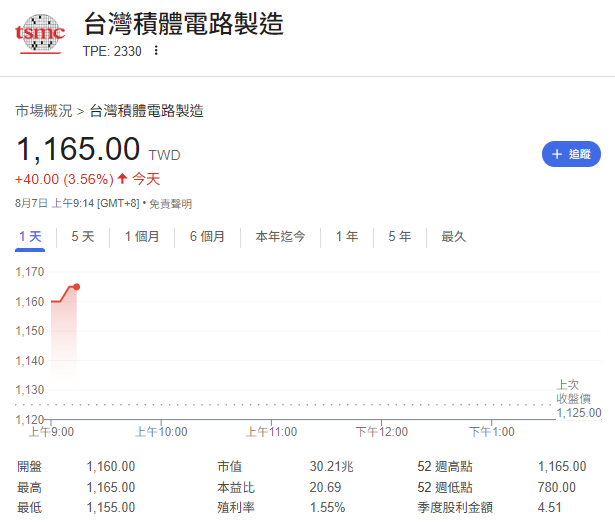
Task: Click the 市值 value 30.21兆
Action: point(331,466)
